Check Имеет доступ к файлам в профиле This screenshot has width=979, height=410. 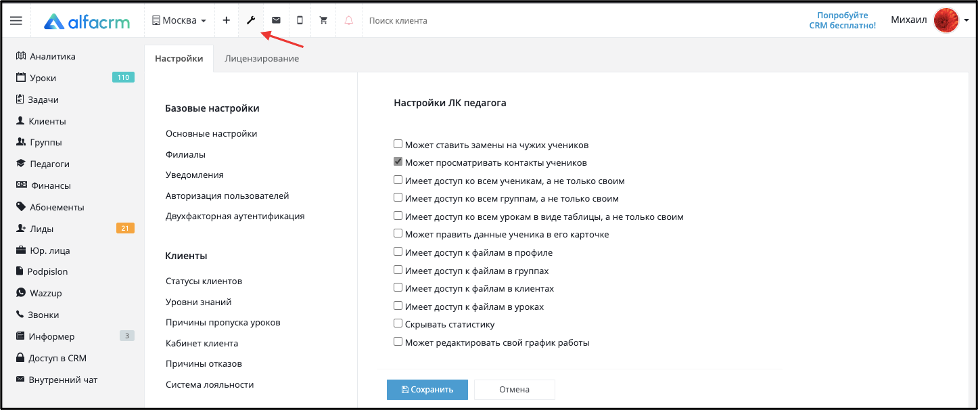398,253
